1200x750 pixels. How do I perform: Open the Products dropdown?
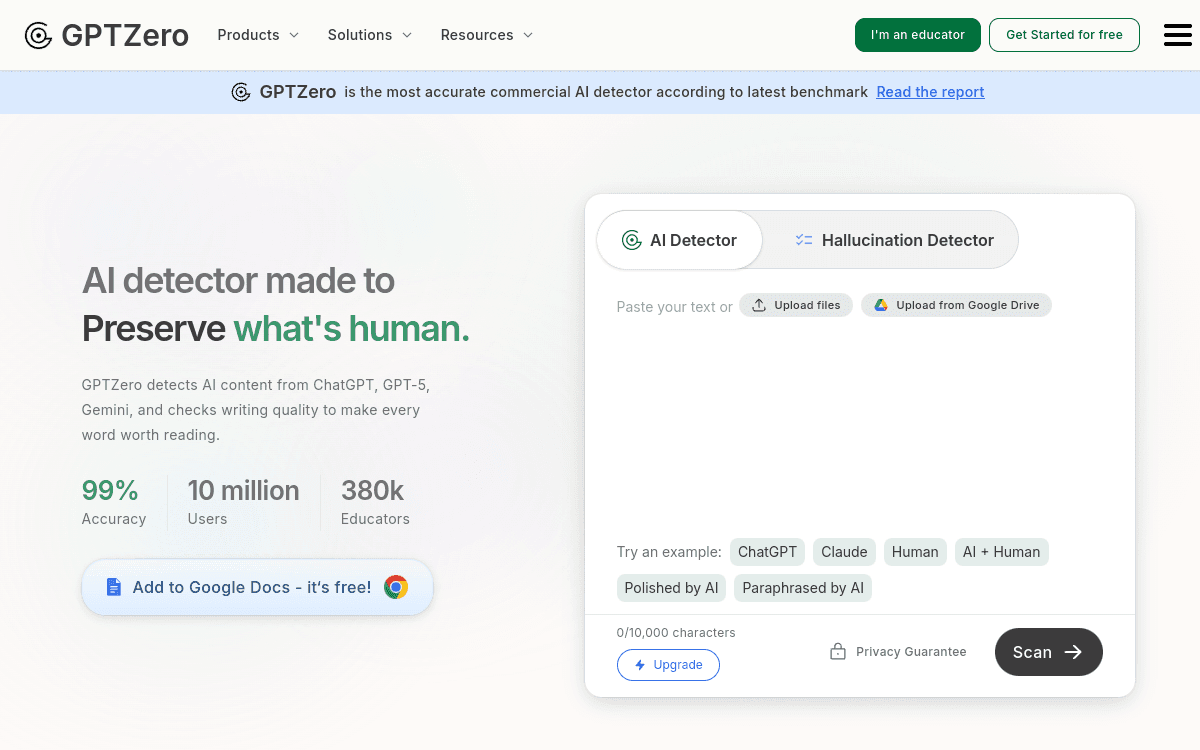pyautogui.click(x=257, y=35)
